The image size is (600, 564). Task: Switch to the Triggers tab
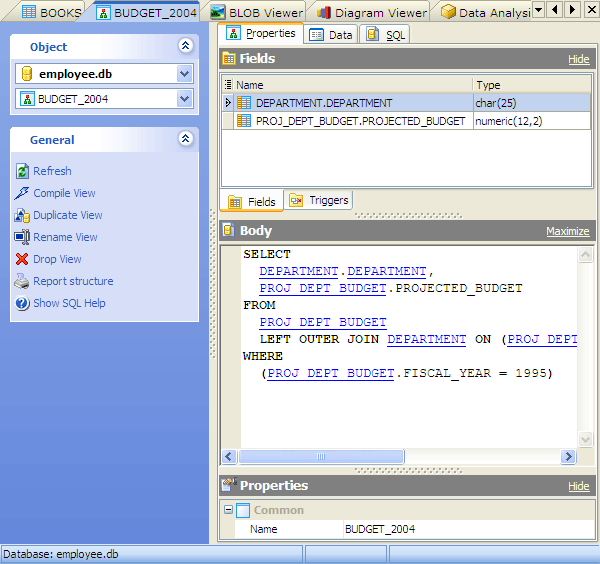point(319,200)
